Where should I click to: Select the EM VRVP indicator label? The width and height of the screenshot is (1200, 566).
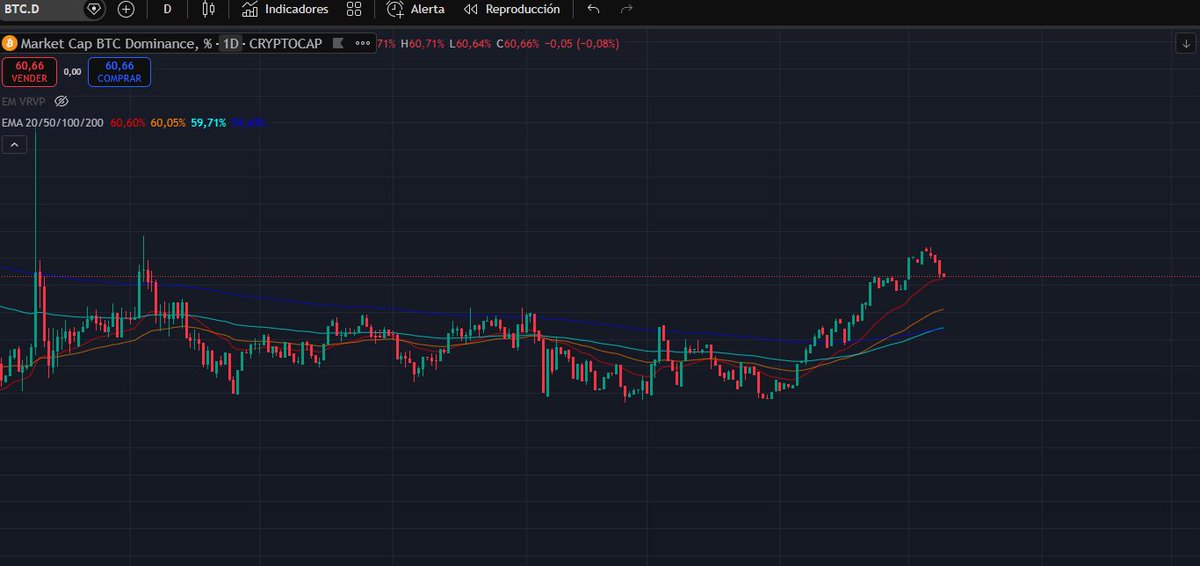24,101
